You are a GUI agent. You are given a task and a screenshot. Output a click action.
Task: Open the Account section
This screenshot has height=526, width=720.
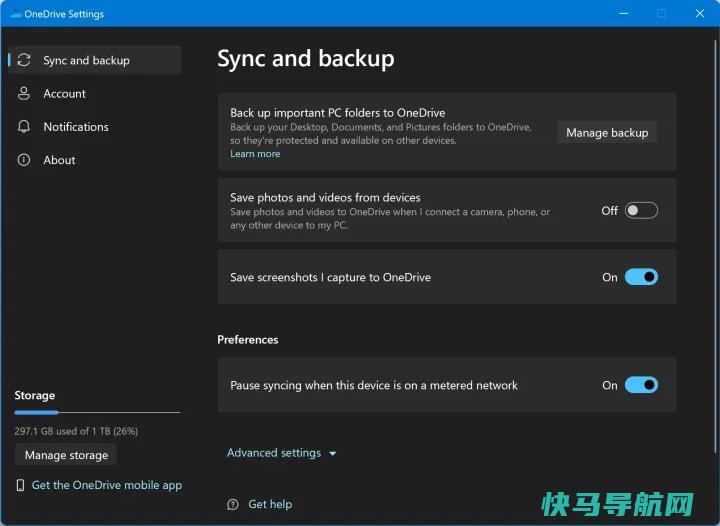tap(95, 94)
